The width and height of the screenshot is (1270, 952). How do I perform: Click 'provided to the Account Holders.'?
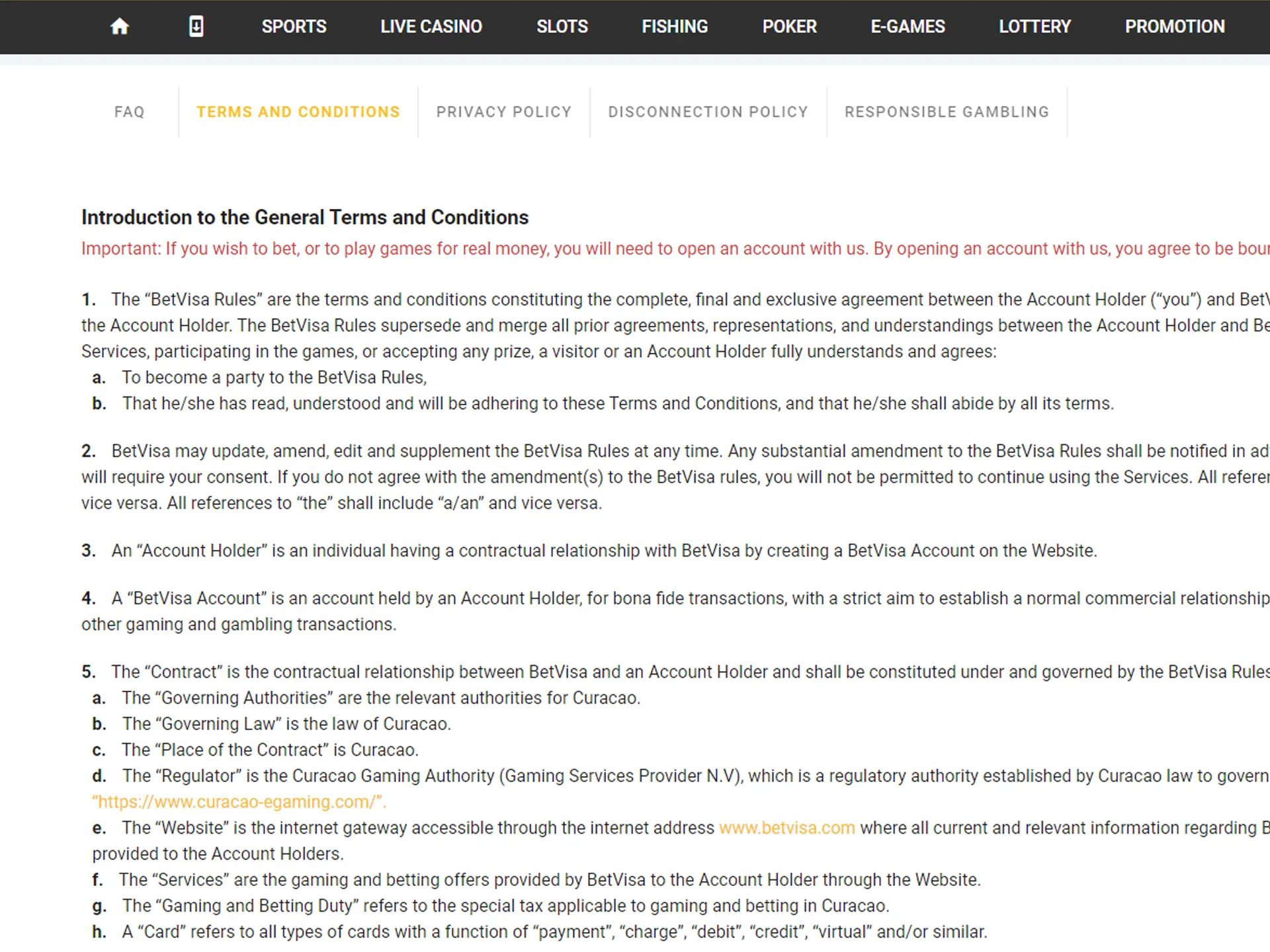218,854
